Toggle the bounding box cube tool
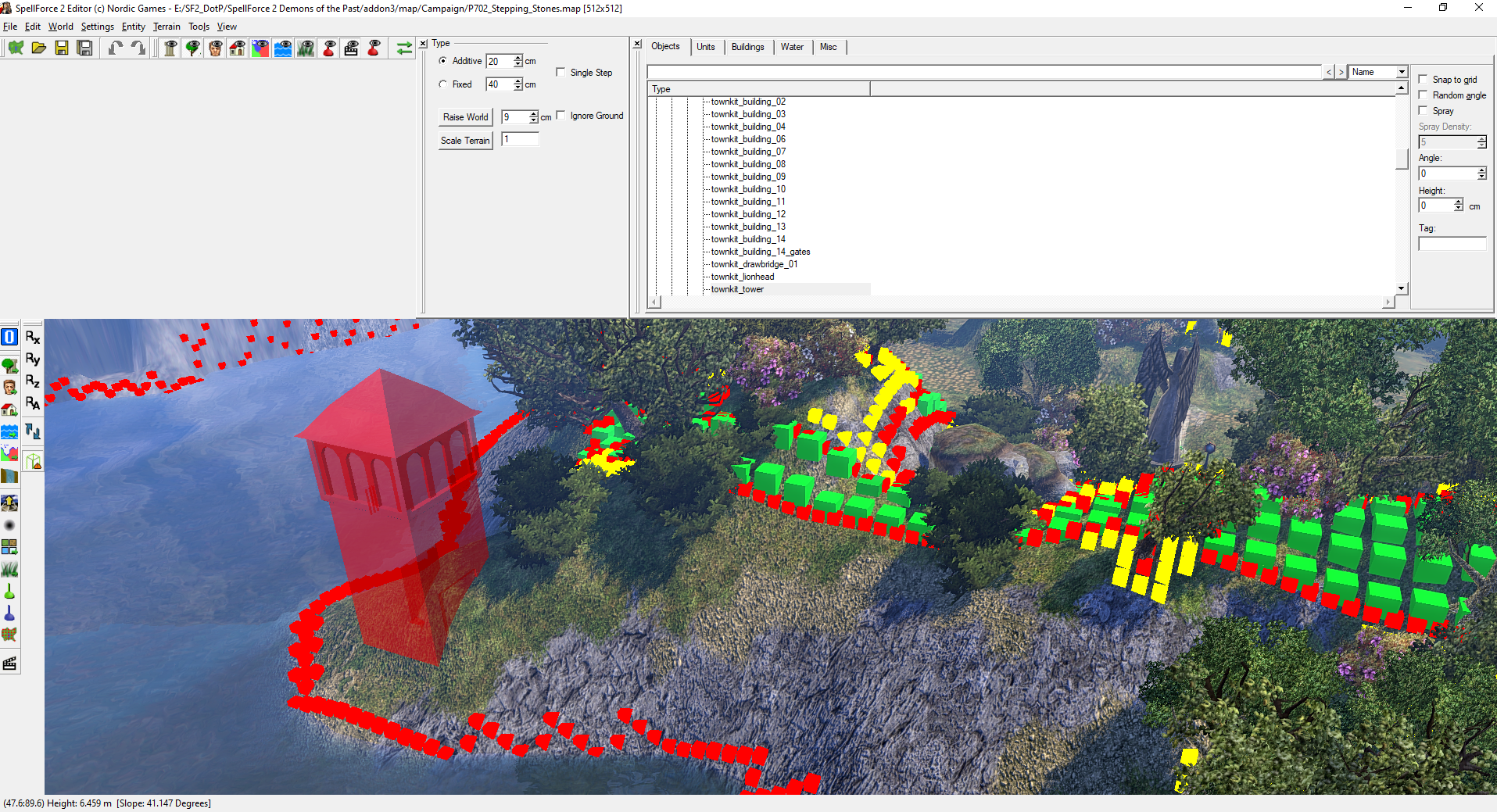The width and height of the screenshot is (1497, 812). coord(33,460)
